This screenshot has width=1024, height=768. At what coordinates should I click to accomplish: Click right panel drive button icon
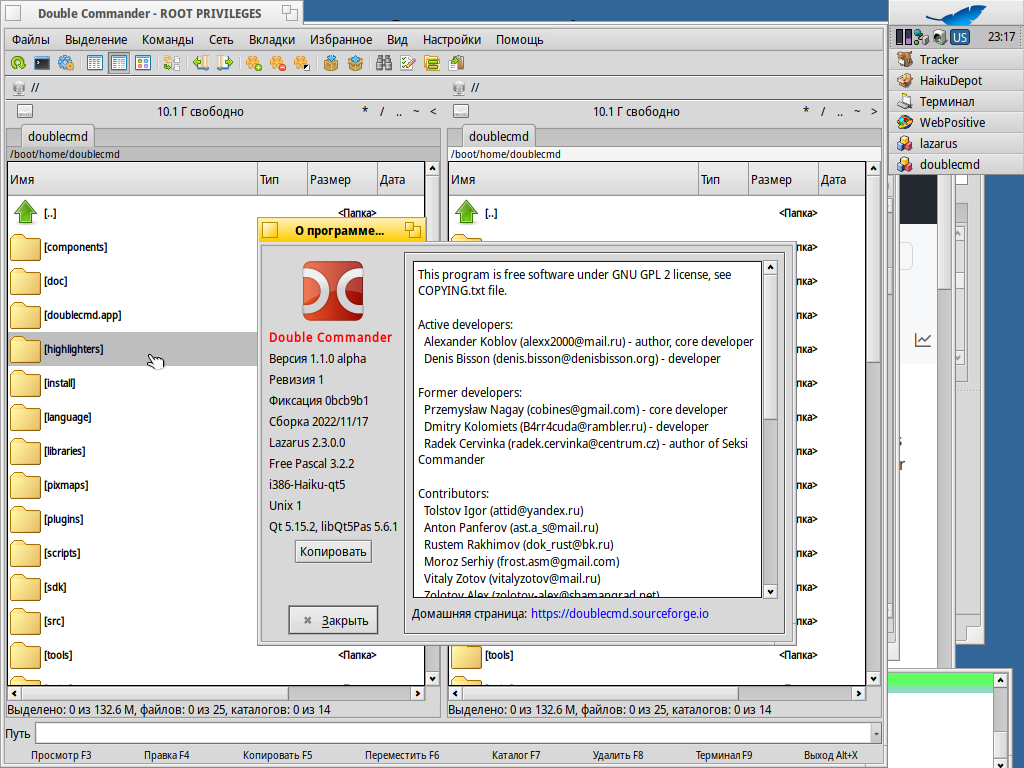(461, 112)
